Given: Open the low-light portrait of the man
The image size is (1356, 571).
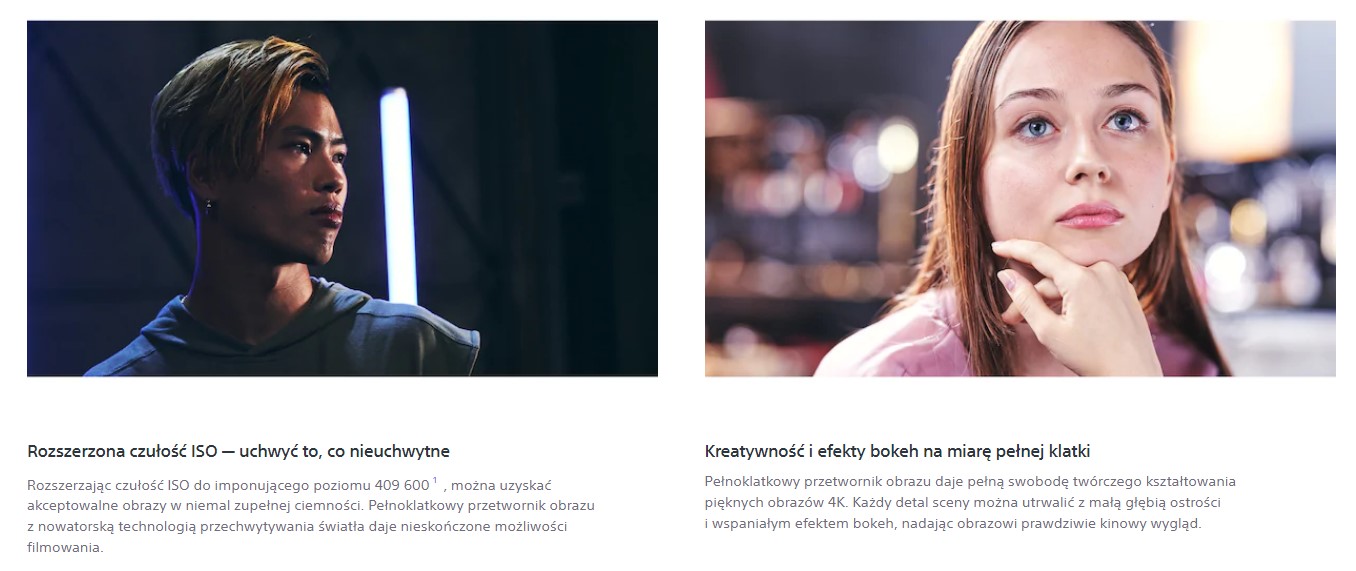Looking at the screenshot, I should click(342, 198).
